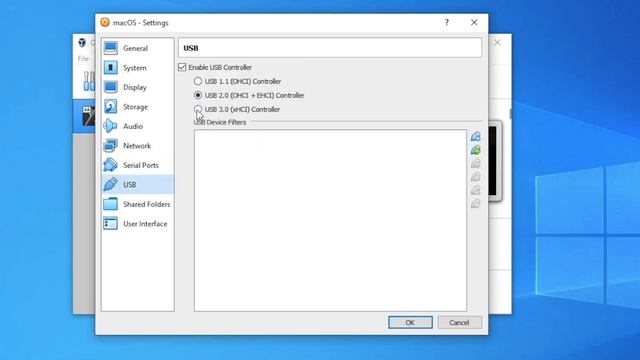640x360 pixels.
Task: Open the User Interface settings category
Action: pos(137,224)
